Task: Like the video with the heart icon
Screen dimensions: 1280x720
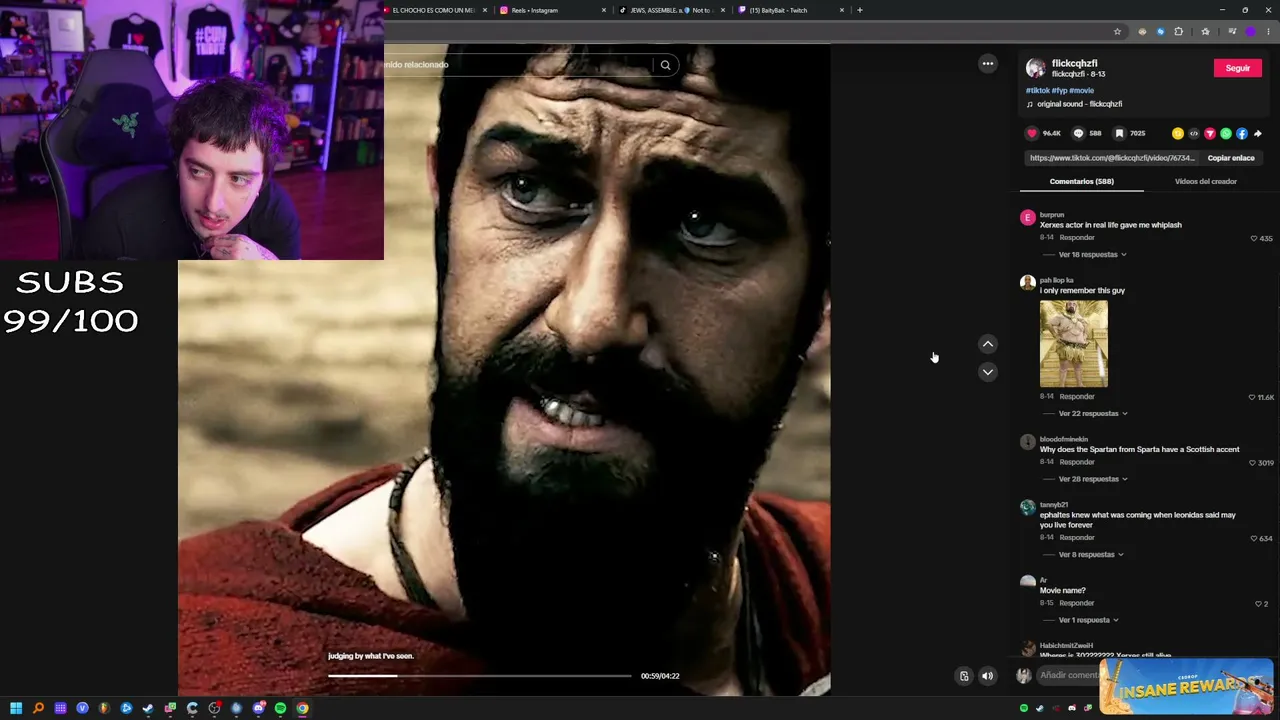Action: 1032,133
